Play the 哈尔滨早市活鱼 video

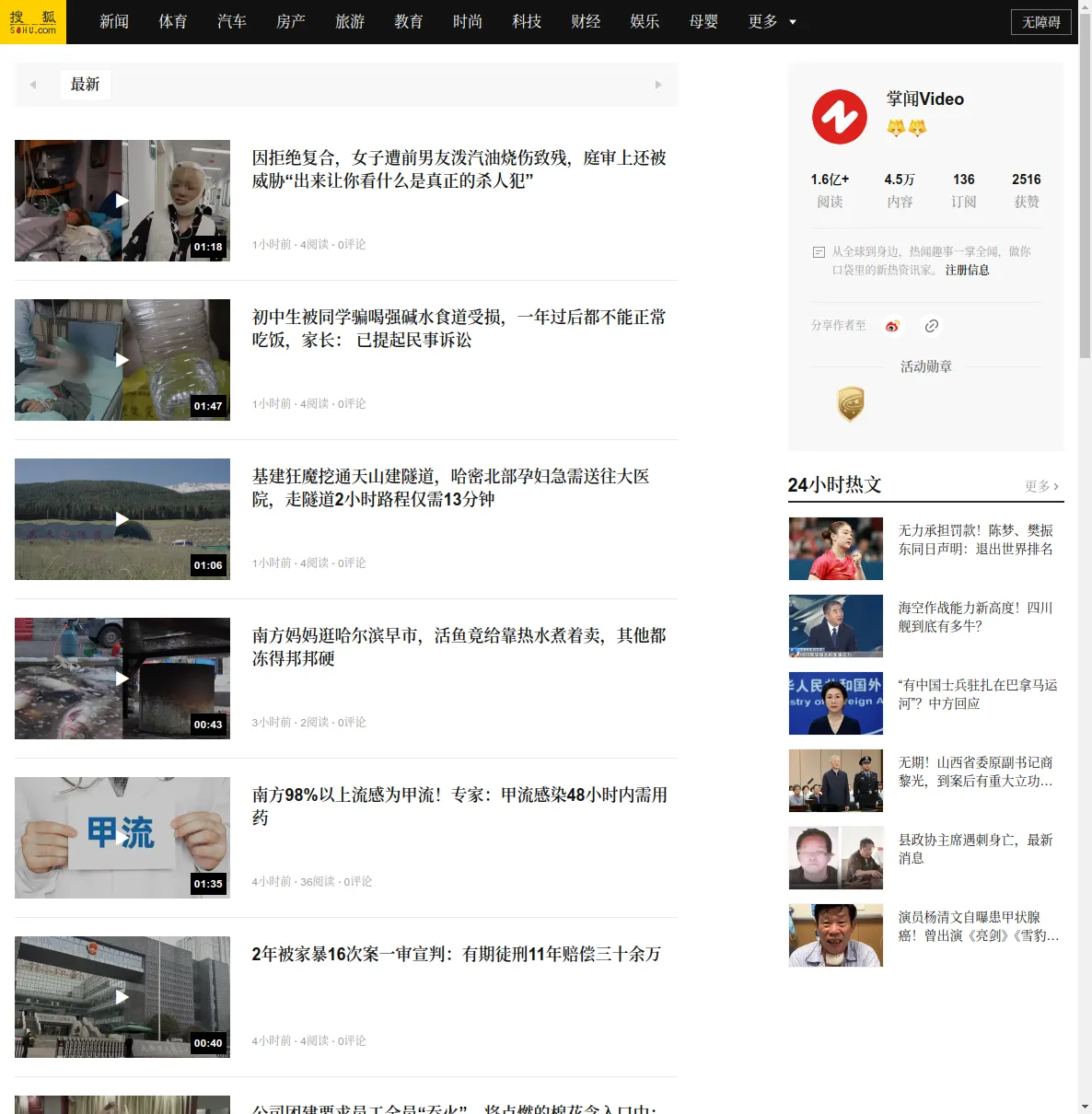click(x=122, y=679)
